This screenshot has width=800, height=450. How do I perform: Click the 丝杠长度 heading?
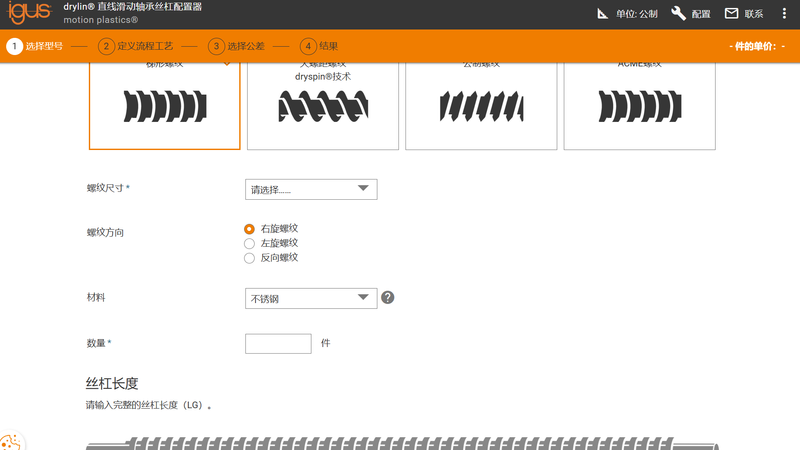(x=112, y=383)
